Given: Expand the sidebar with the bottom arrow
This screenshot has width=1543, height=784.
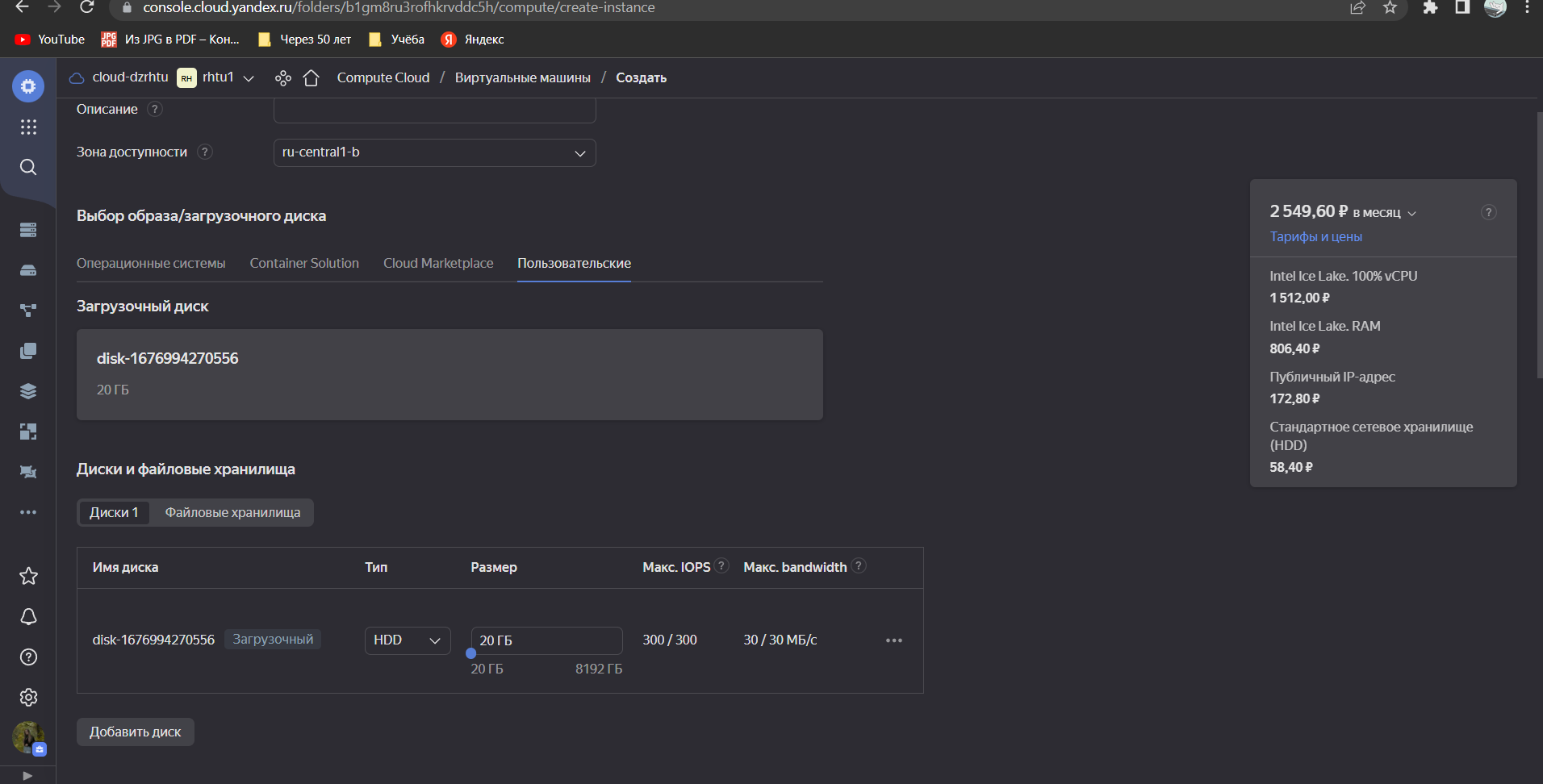Looking at the screenshot, I should point(27,775).
